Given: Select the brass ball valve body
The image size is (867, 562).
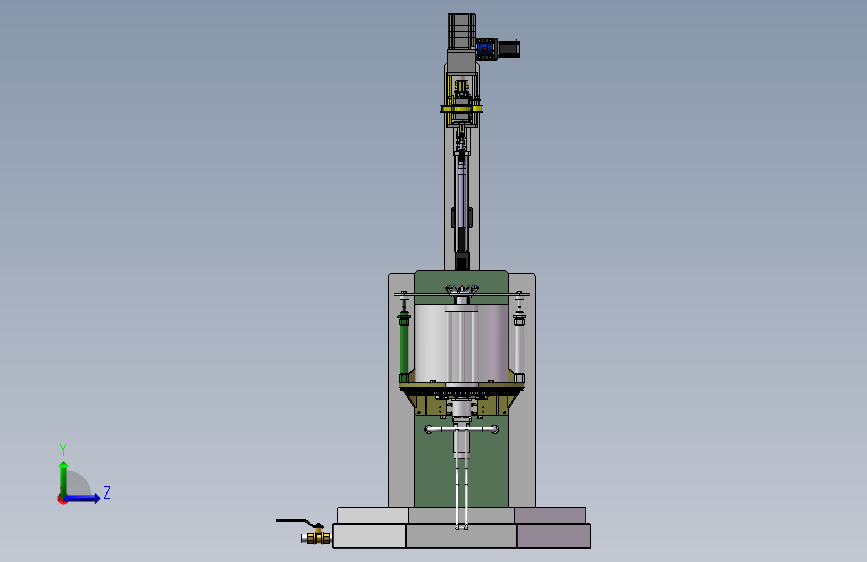Looking at the screenshot, I should (316, 537).
